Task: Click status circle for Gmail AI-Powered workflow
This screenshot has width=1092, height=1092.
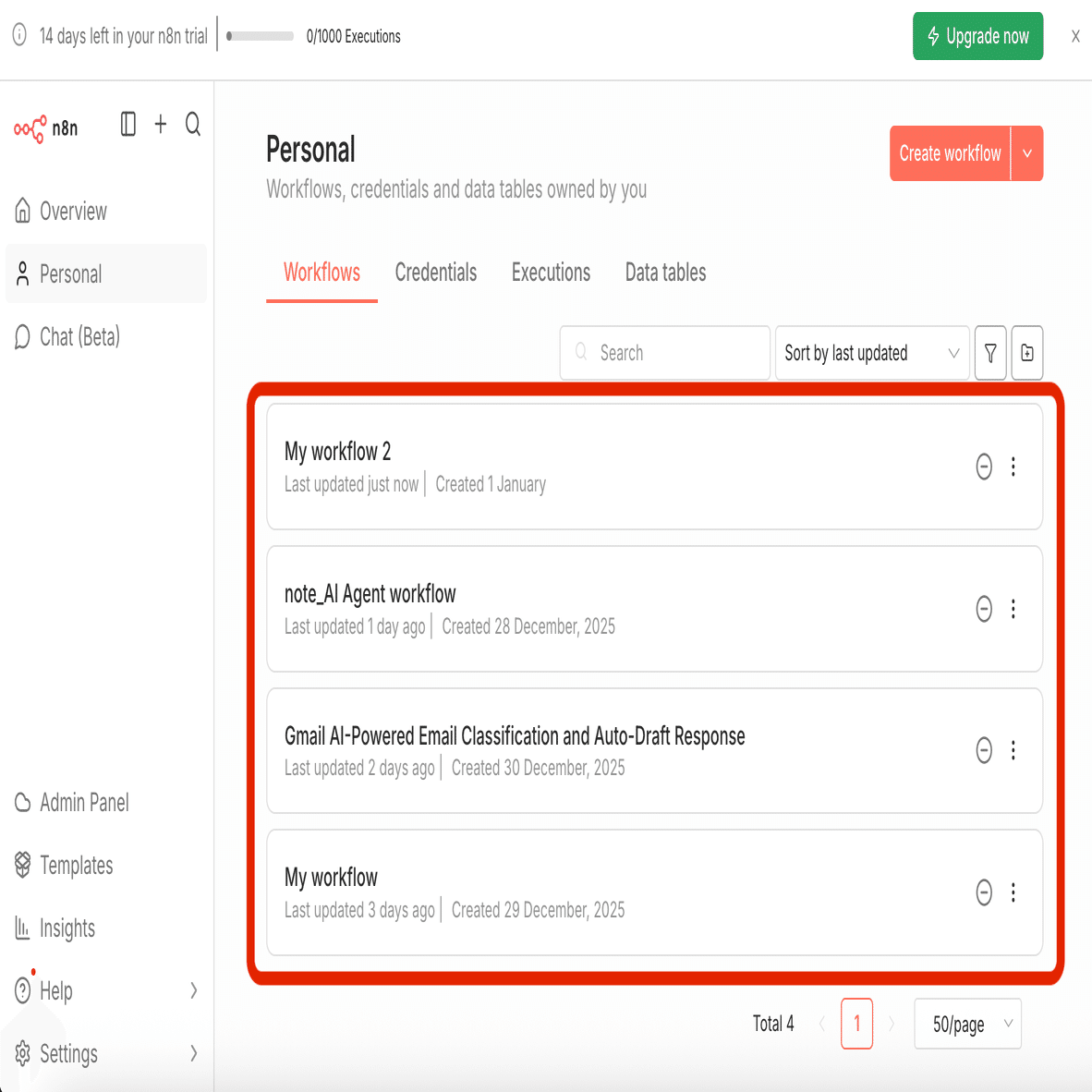Action: click(x=983, y=750)
